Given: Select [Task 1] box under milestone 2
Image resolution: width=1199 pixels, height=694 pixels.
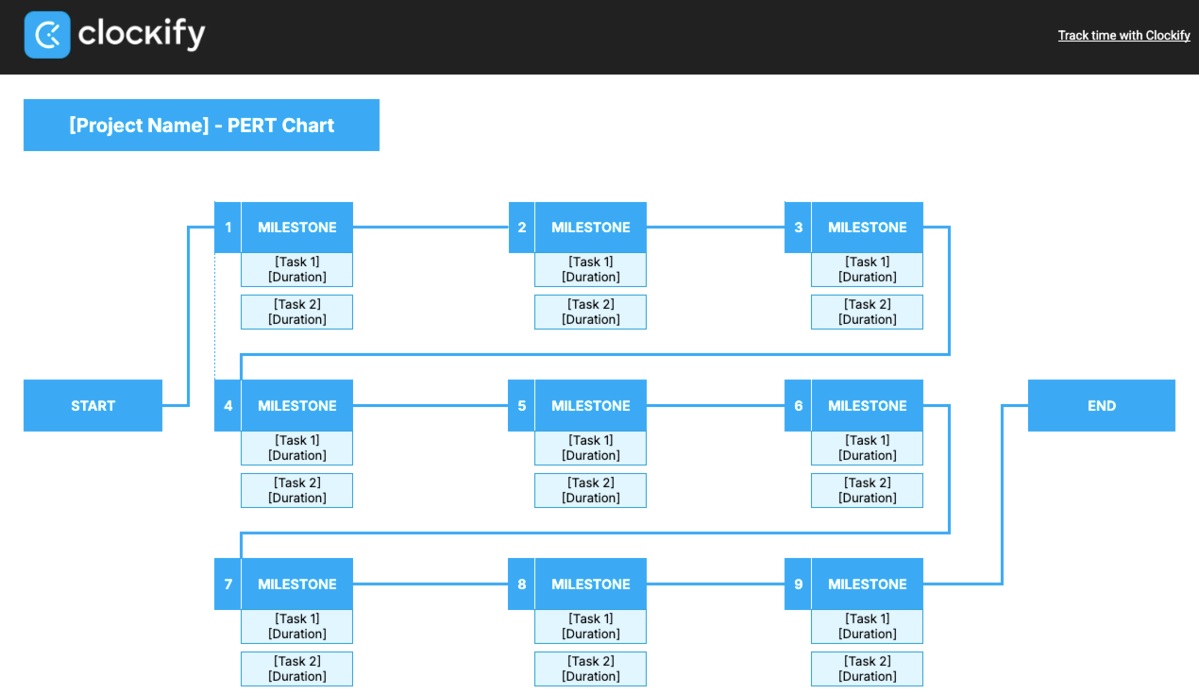Looking at the screenshot, I should click(590, 270).
